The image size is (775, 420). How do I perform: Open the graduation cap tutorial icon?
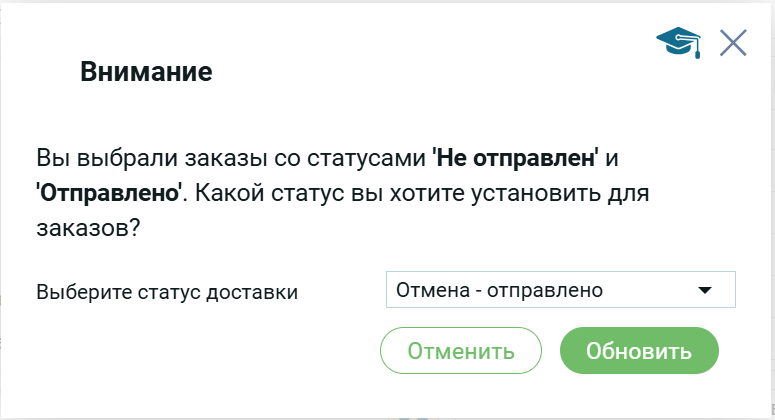tap(678, 42)
